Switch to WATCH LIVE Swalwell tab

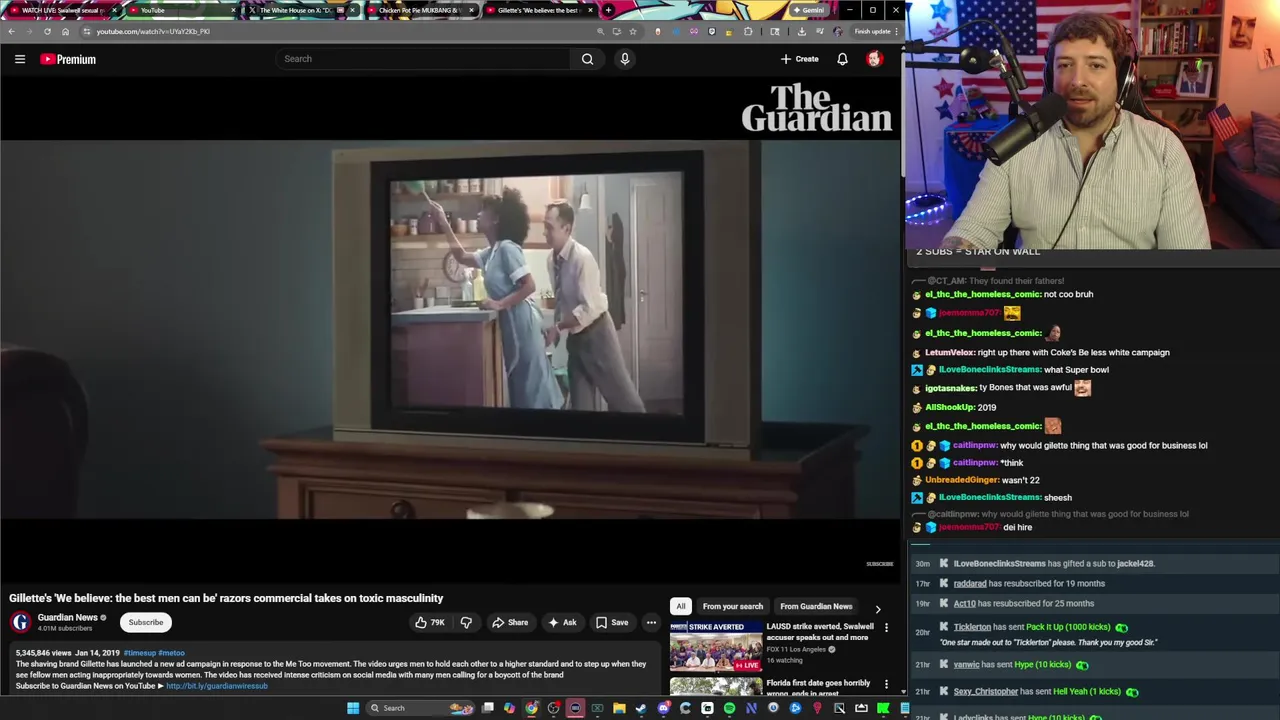(x=60, y=10)
